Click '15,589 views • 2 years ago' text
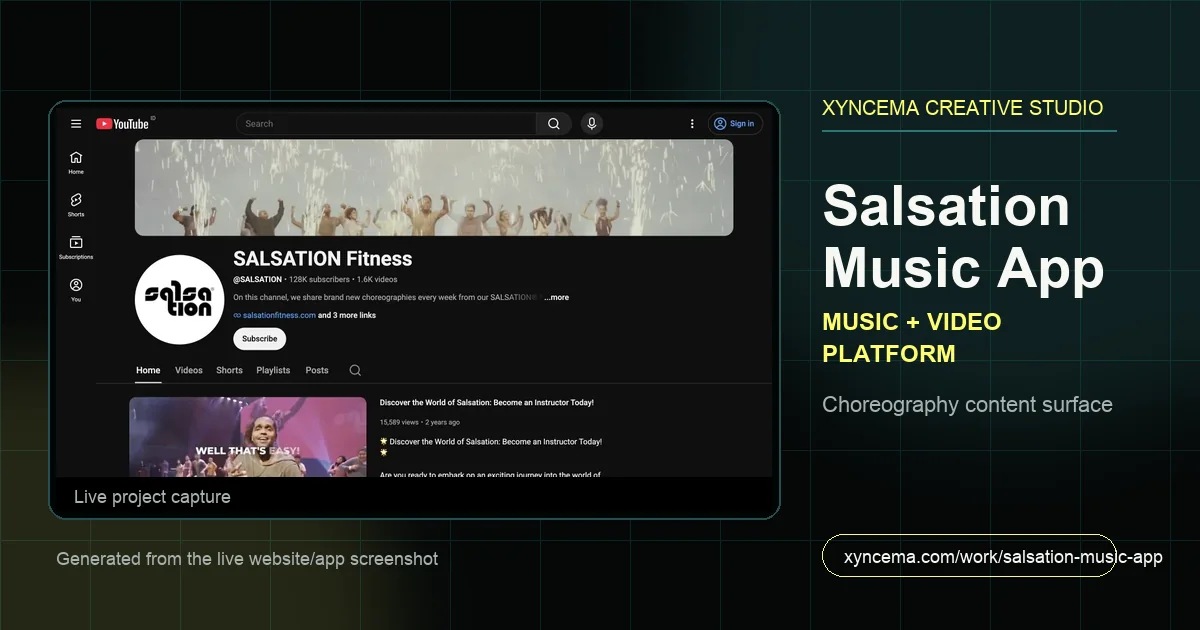This screenshot has height=630, width=1200. coord(420,423)
